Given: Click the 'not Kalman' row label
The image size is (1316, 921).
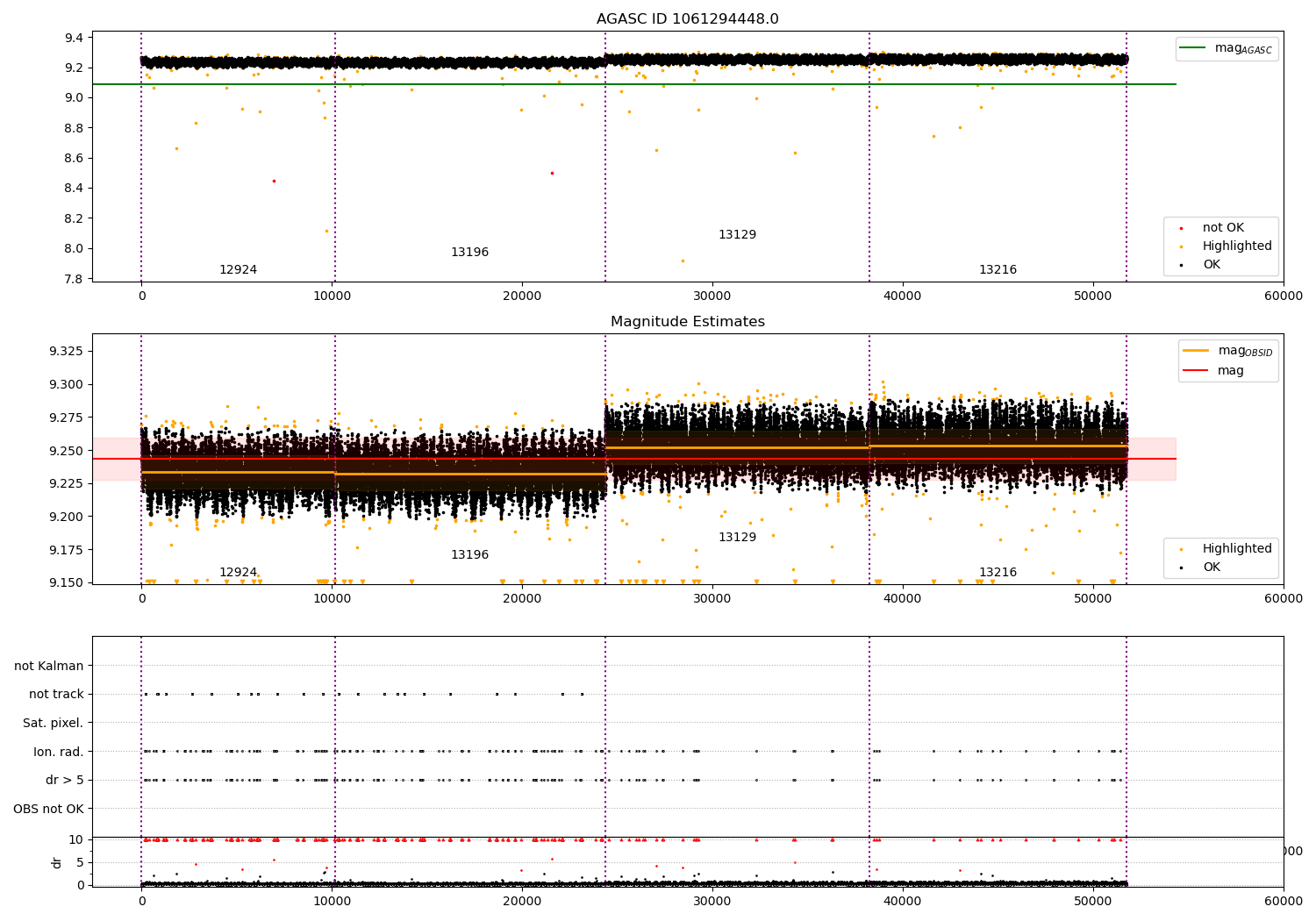Looking at the screenshot, I should (49, 666).
